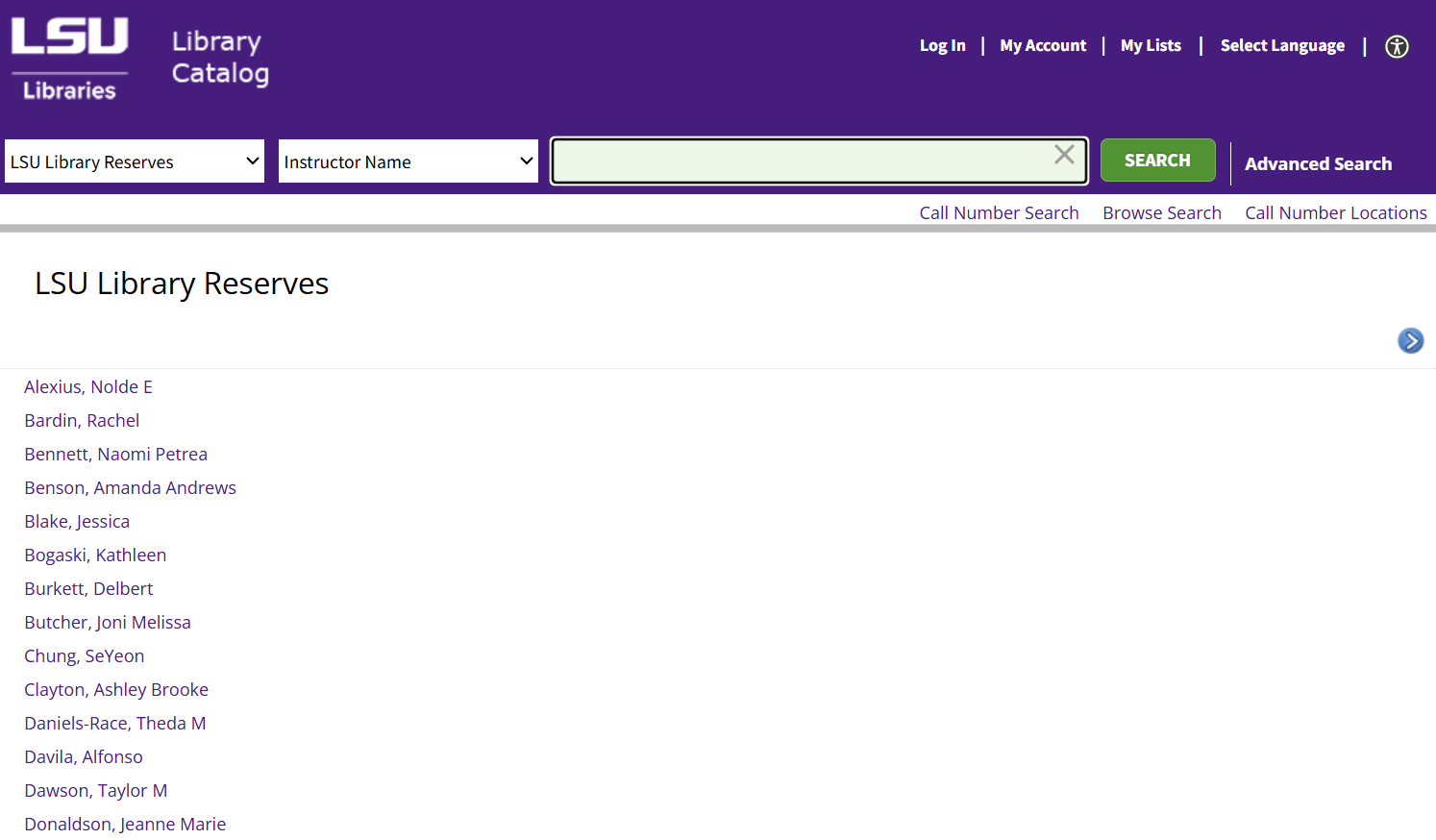Go to next page with blue arrow icon
This screenshot has height=840, width=1436.
click(x=1410, y=340)
